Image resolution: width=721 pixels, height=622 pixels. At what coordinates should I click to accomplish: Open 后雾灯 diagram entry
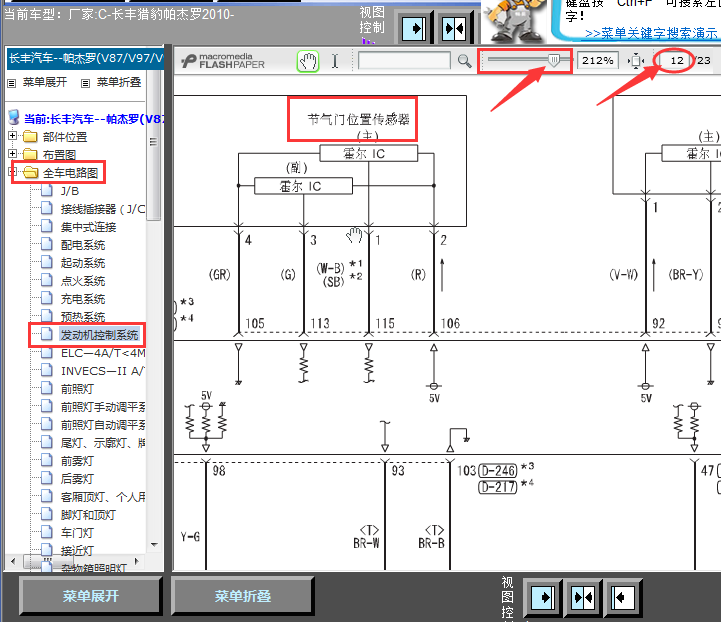pyautogui.click(x=77, y=479)
